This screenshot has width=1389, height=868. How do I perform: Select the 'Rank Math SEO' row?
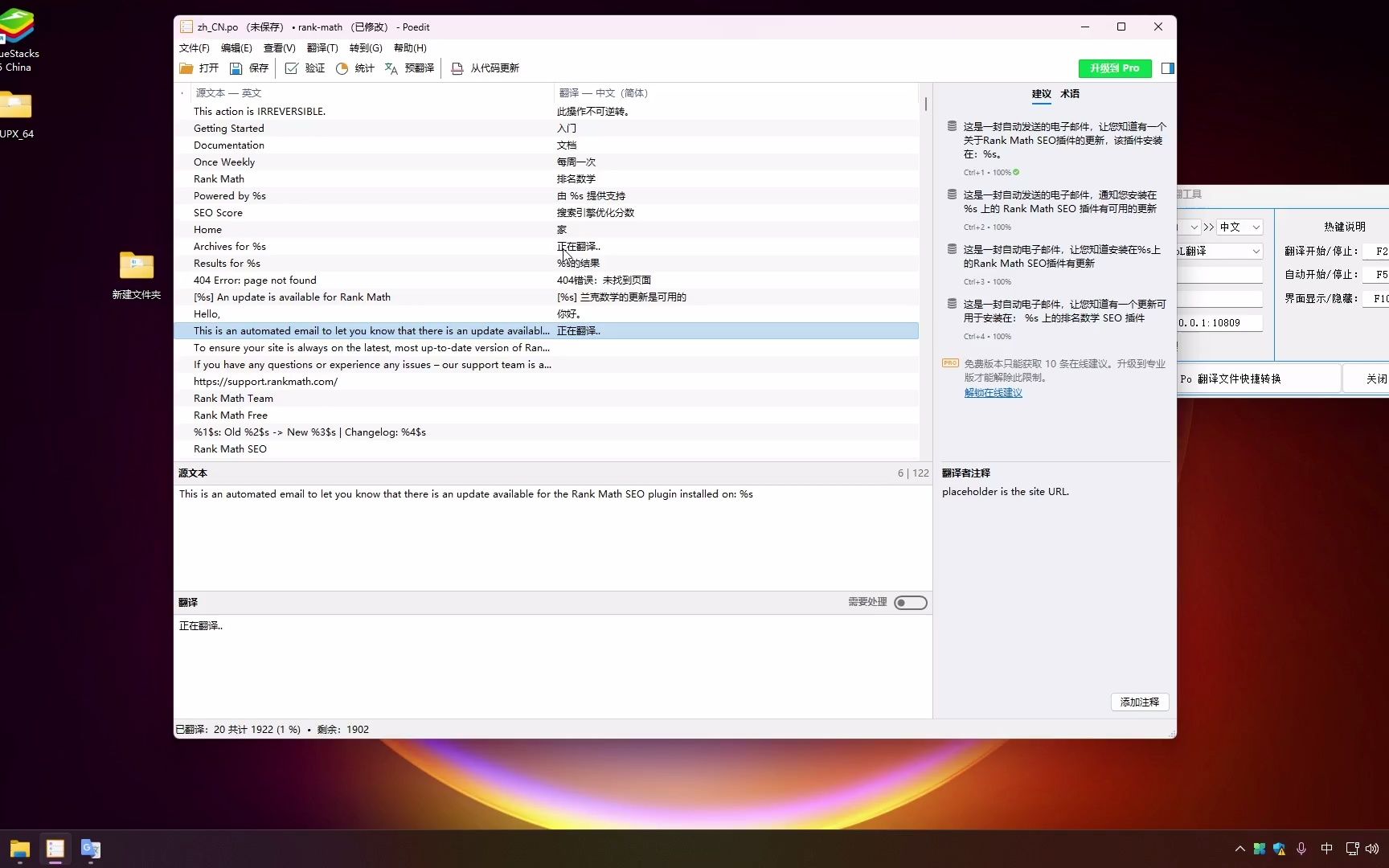547,449
